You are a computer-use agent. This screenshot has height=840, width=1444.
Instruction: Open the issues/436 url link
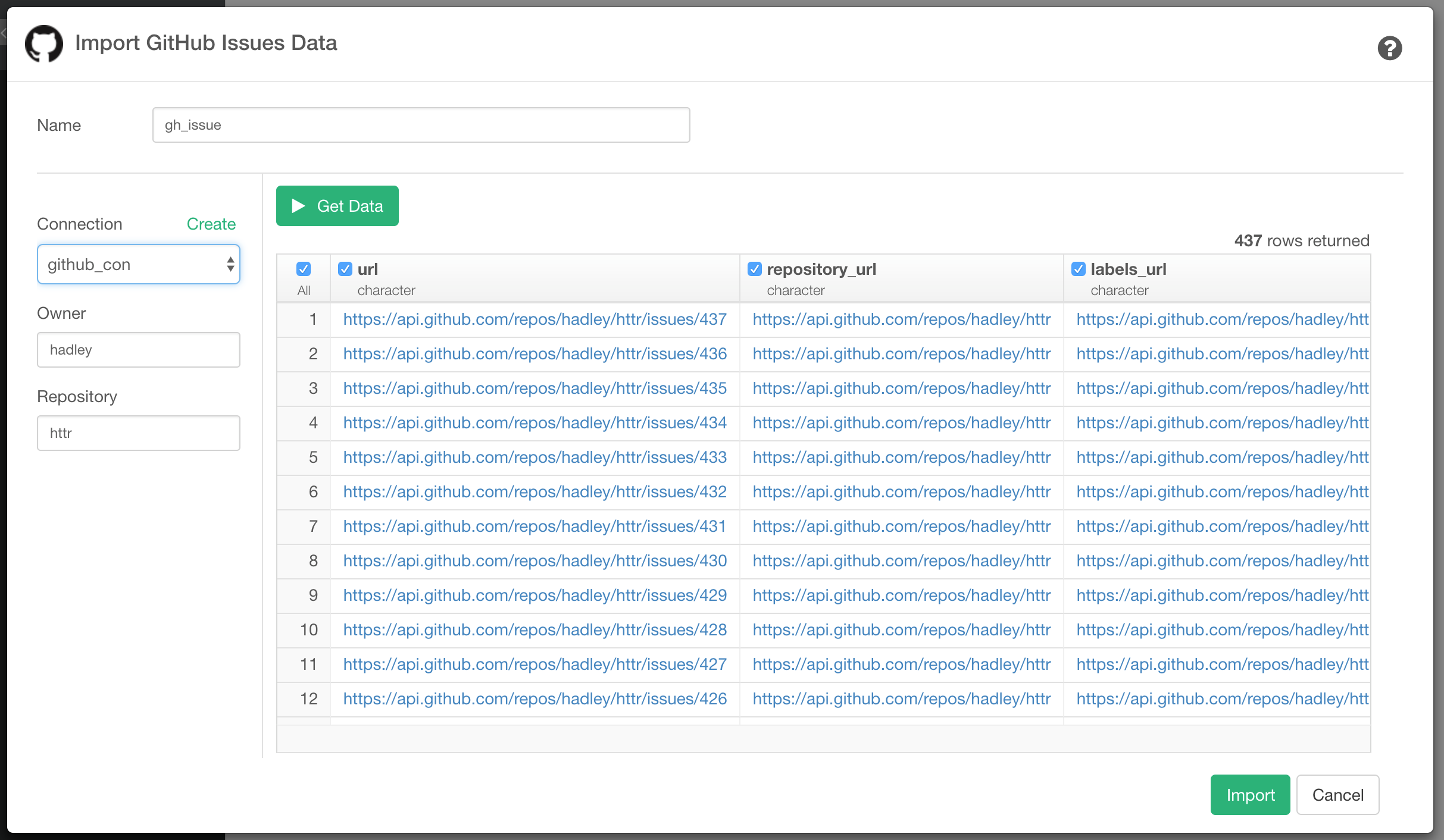point(535,354)
